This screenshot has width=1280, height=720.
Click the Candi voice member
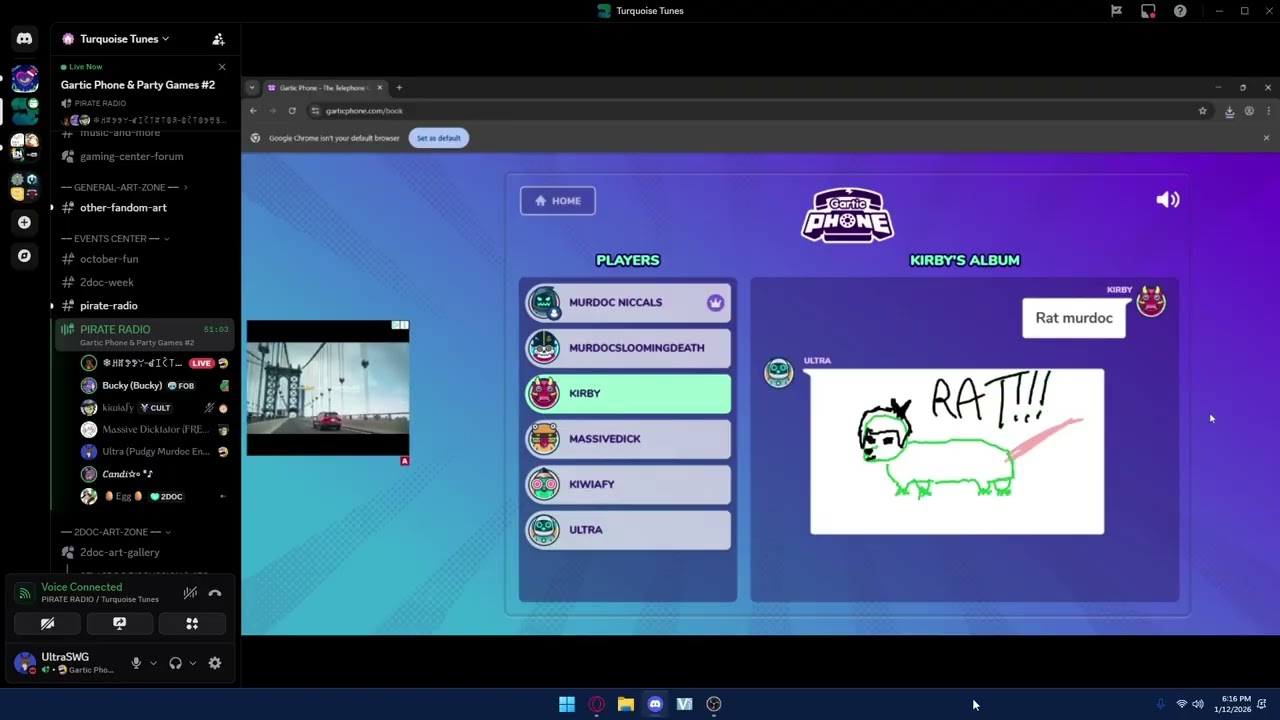[x=153, y=474]
